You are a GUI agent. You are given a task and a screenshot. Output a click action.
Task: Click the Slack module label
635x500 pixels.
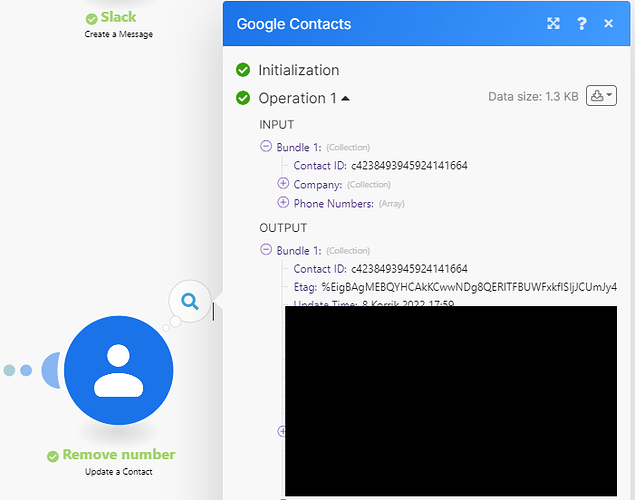[x=118, y=17]
